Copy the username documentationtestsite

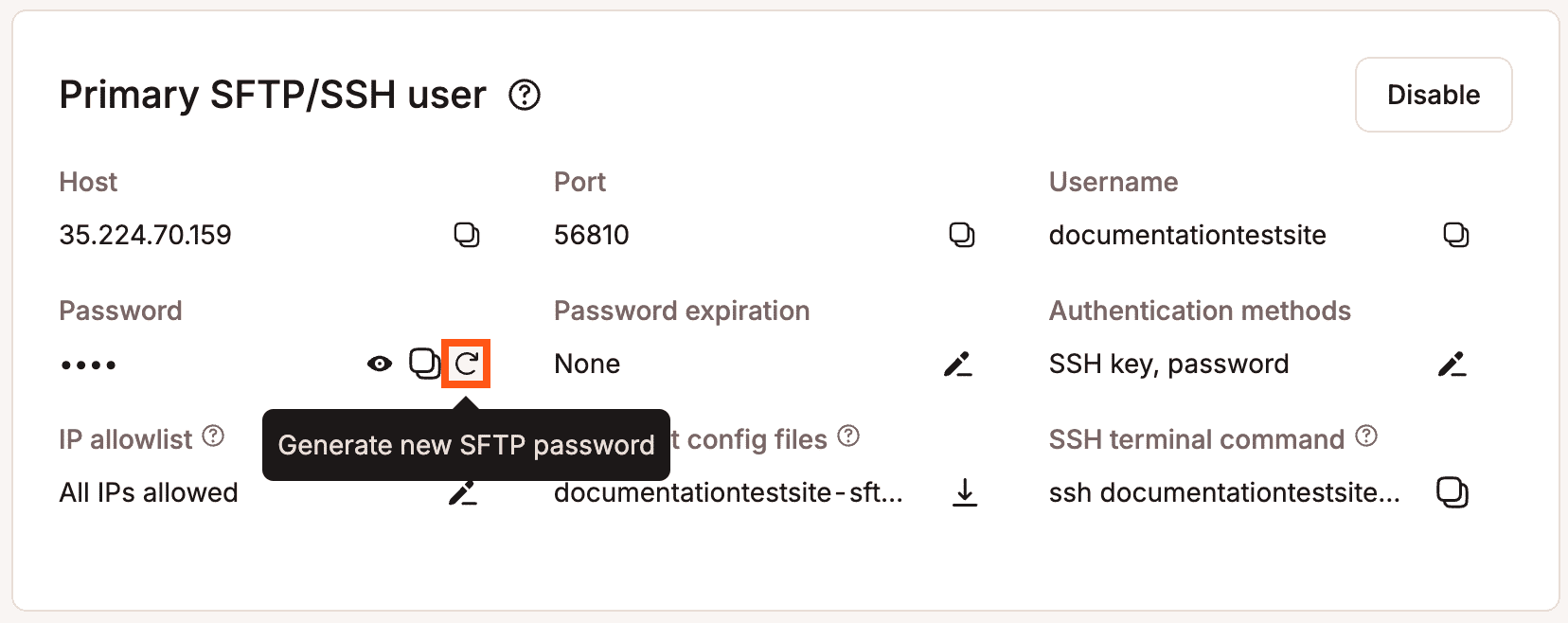point(1455,235)
